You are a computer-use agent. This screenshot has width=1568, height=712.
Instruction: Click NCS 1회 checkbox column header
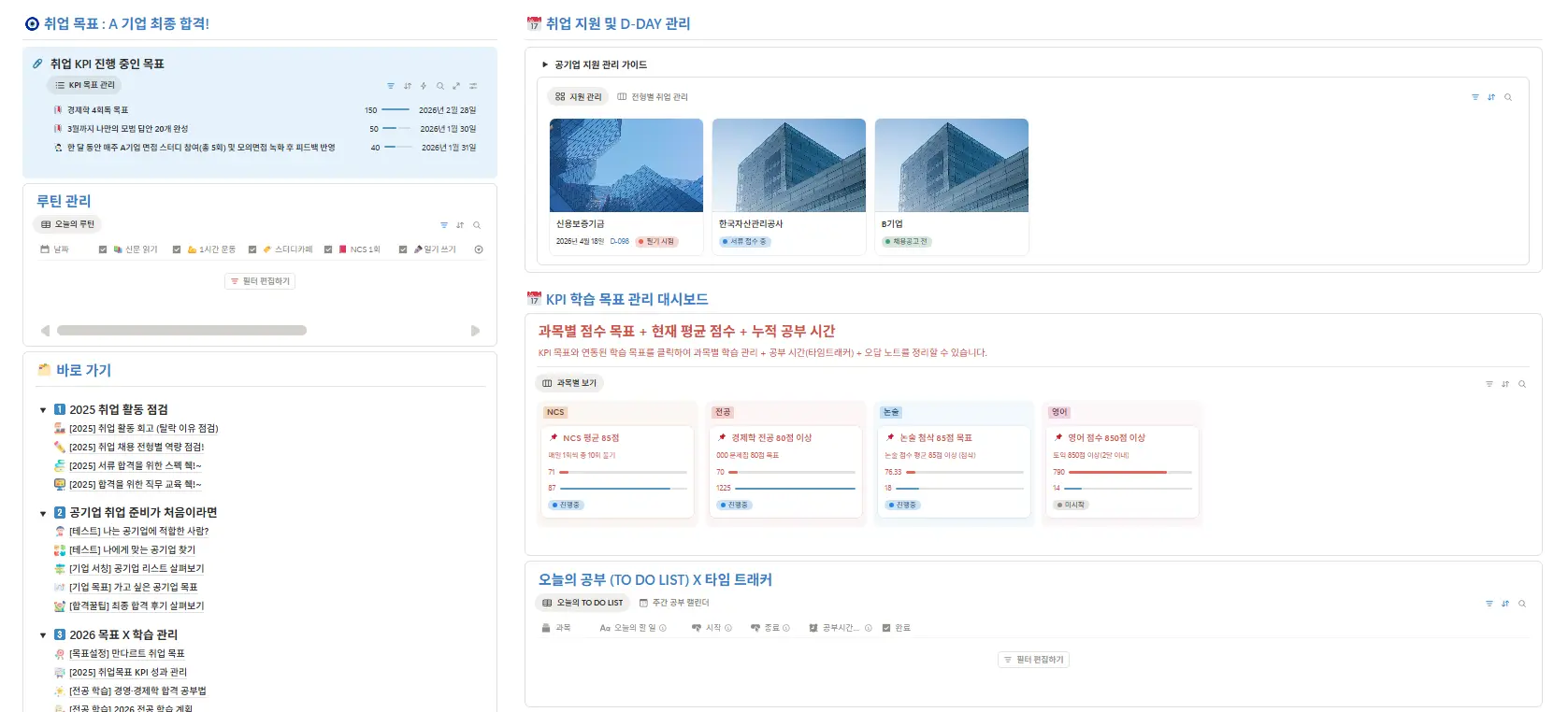(x=352, y=249)
